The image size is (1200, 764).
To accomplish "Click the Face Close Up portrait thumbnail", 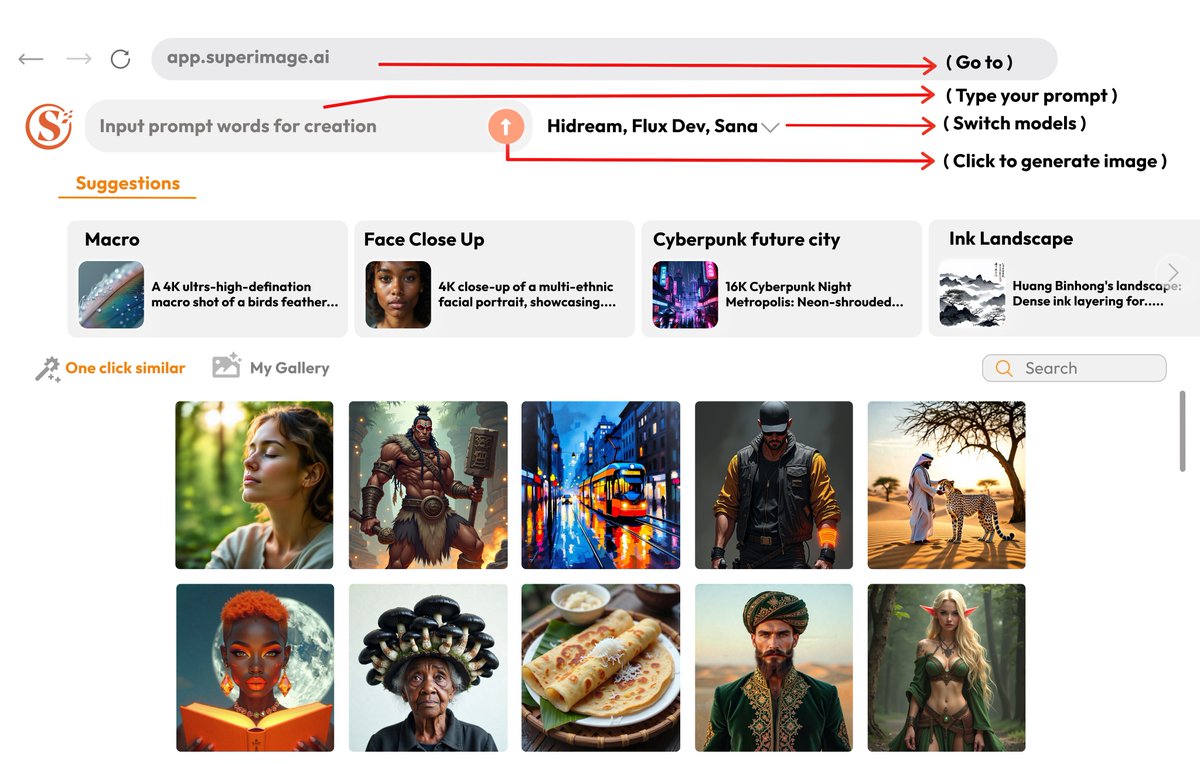I will [x=398, y=295].
